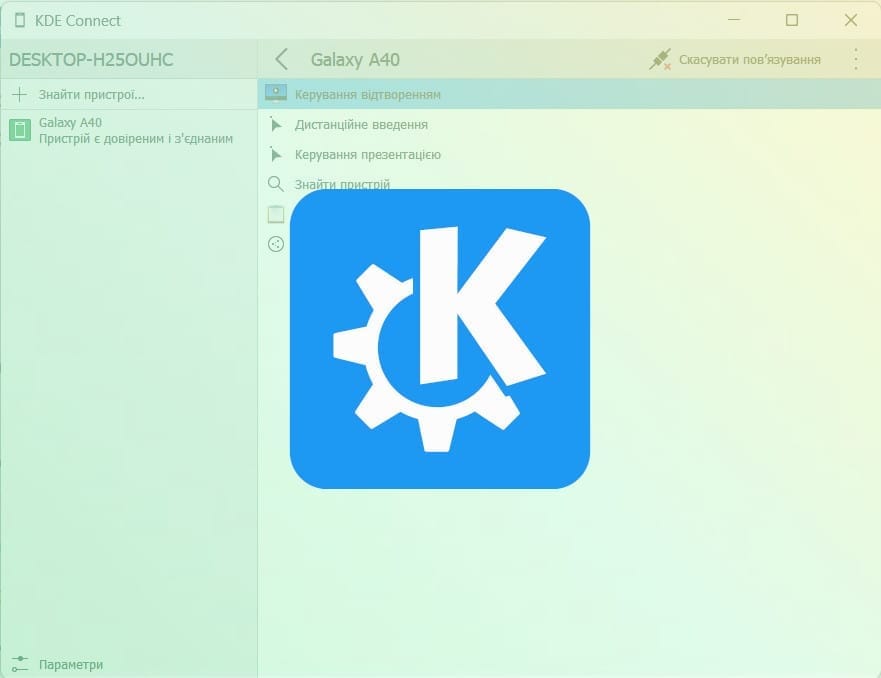881x678 pixels.
Task: Click the unpair plug icon
Action: point(659,60)
